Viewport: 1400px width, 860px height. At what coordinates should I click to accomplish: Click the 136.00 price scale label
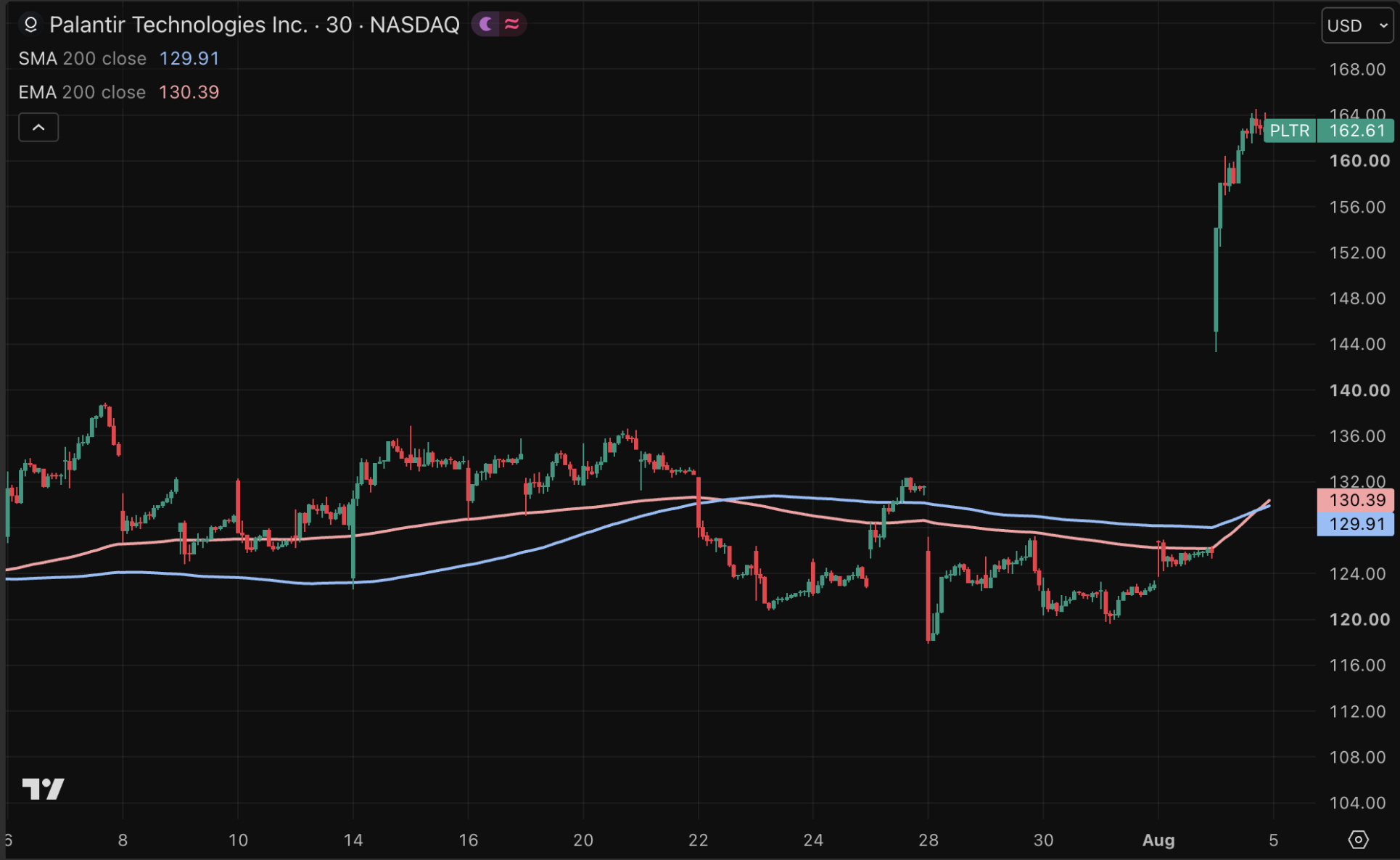(1357, 436)
